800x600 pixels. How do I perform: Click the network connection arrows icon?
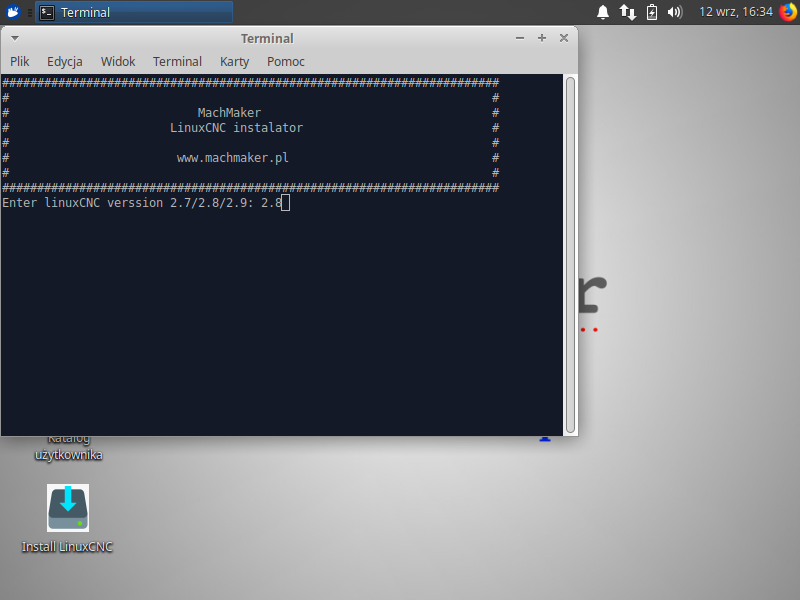coord(628,12)
